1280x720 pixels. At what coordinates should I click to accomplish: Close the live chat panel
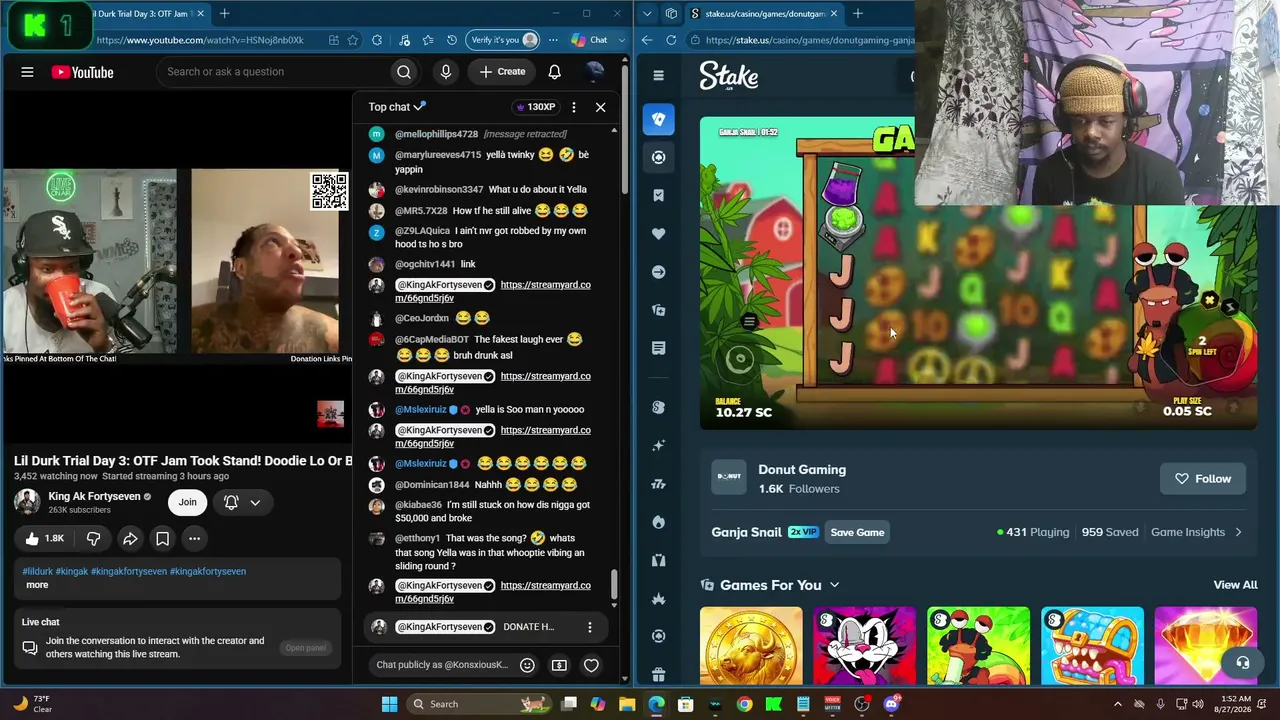tap(600, 107)
